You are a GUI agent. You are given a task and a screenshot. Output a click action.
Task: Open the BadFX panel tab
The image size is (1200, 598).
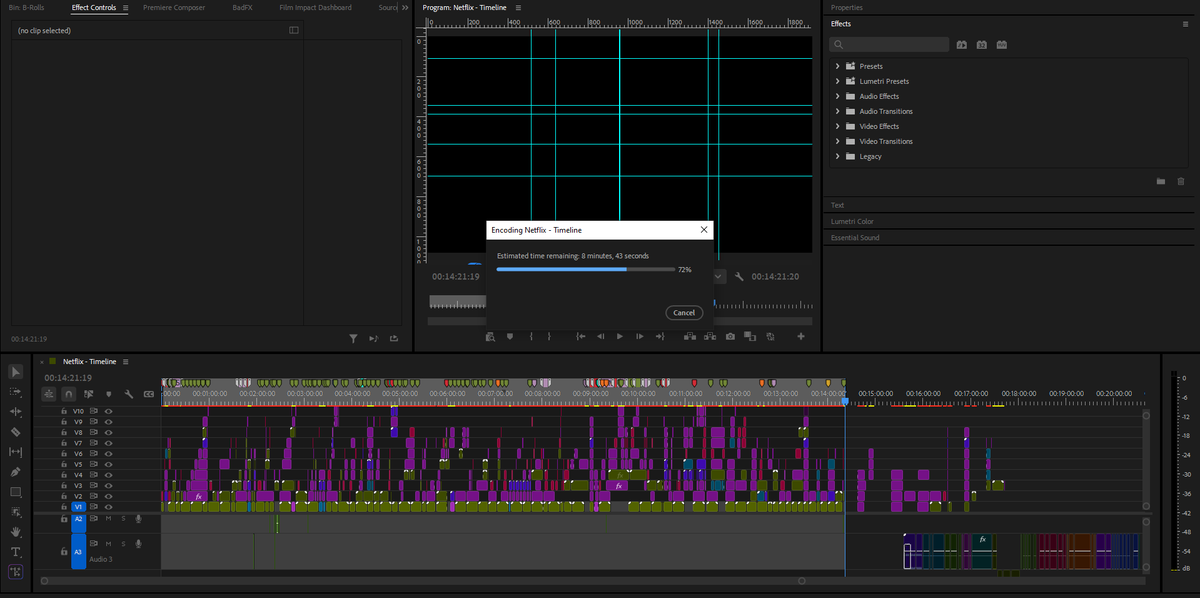tap(242, 7)
